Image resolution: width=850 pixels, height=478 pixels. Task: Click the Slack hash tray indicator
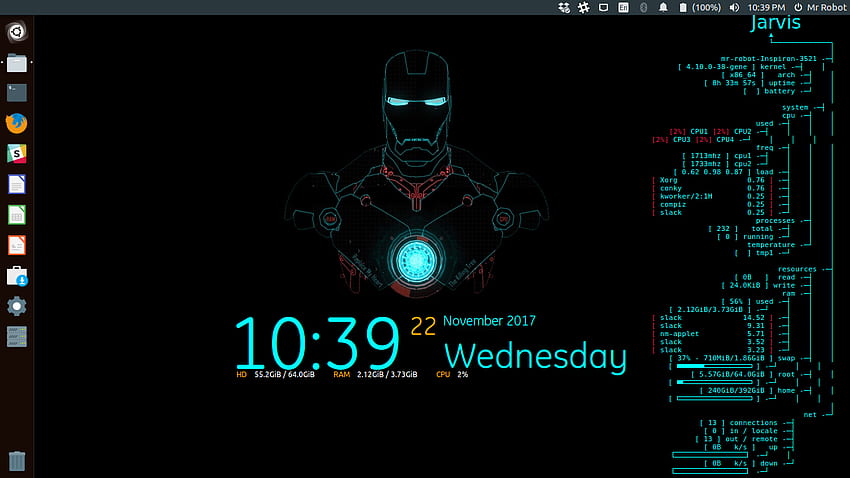[583, 8]
